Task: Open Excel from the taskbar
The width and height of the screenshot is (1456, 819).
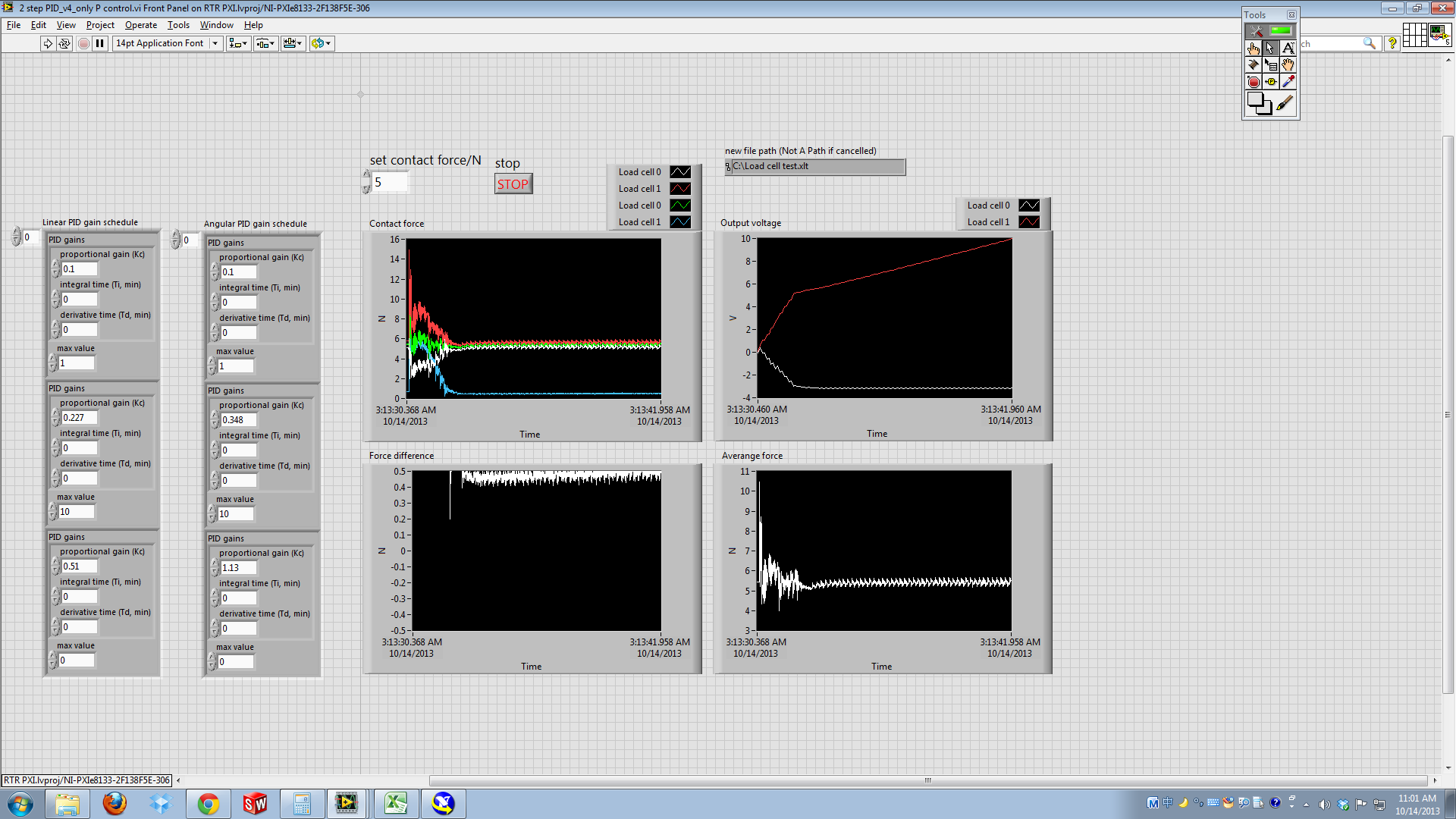Action: click(395, 804)
